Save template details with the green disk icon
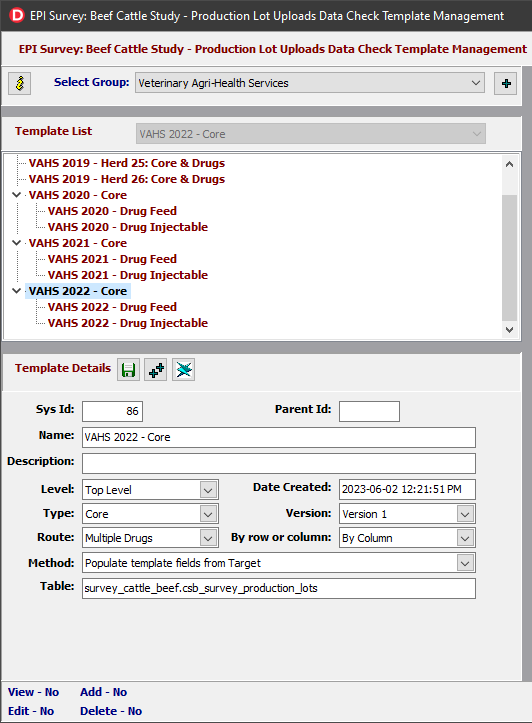 [x=128, y=370]
